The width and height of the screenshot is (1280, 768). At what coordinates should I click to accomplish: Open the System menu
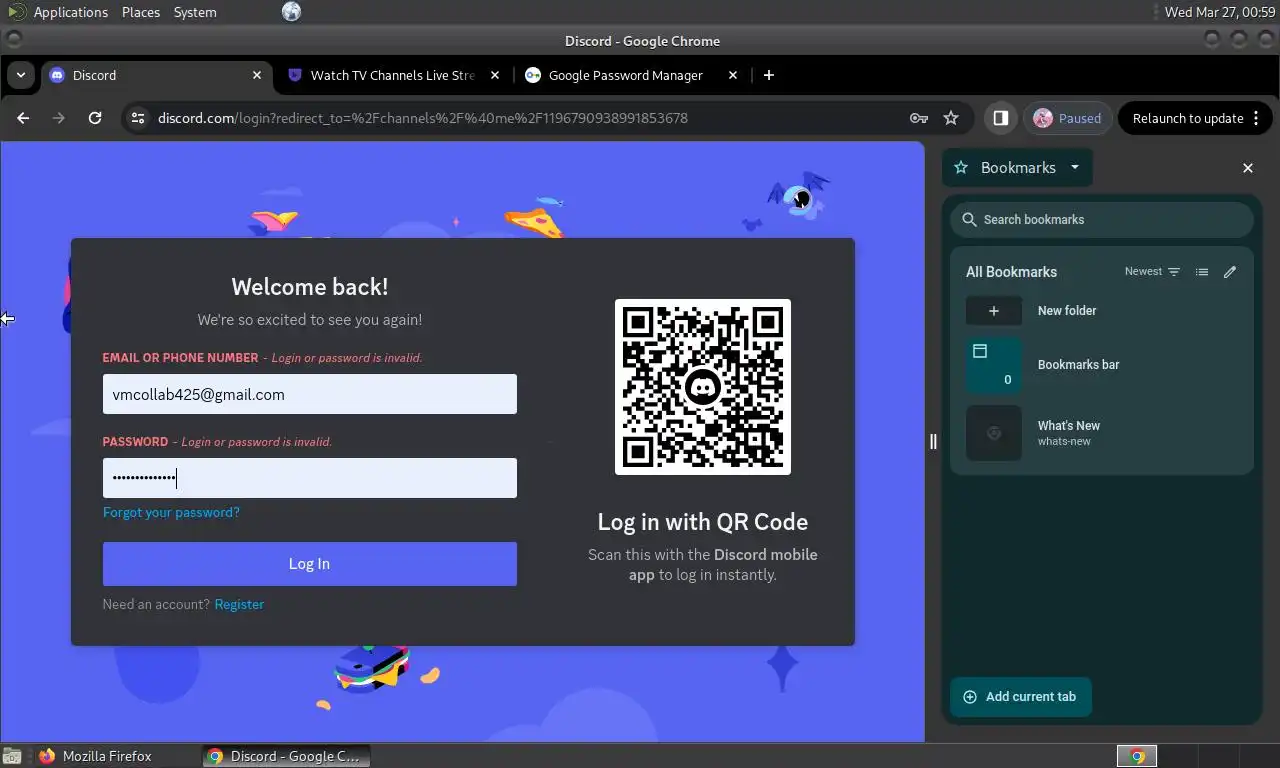195,12
